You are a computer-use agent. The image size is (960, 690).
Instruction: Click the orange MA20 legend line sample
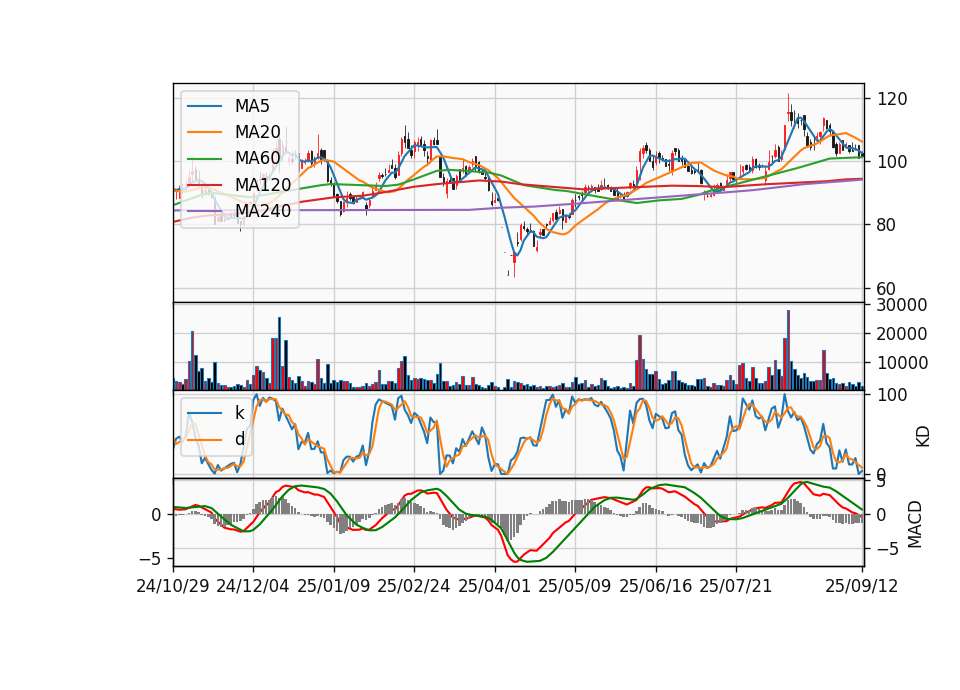(x=204, y=132)
